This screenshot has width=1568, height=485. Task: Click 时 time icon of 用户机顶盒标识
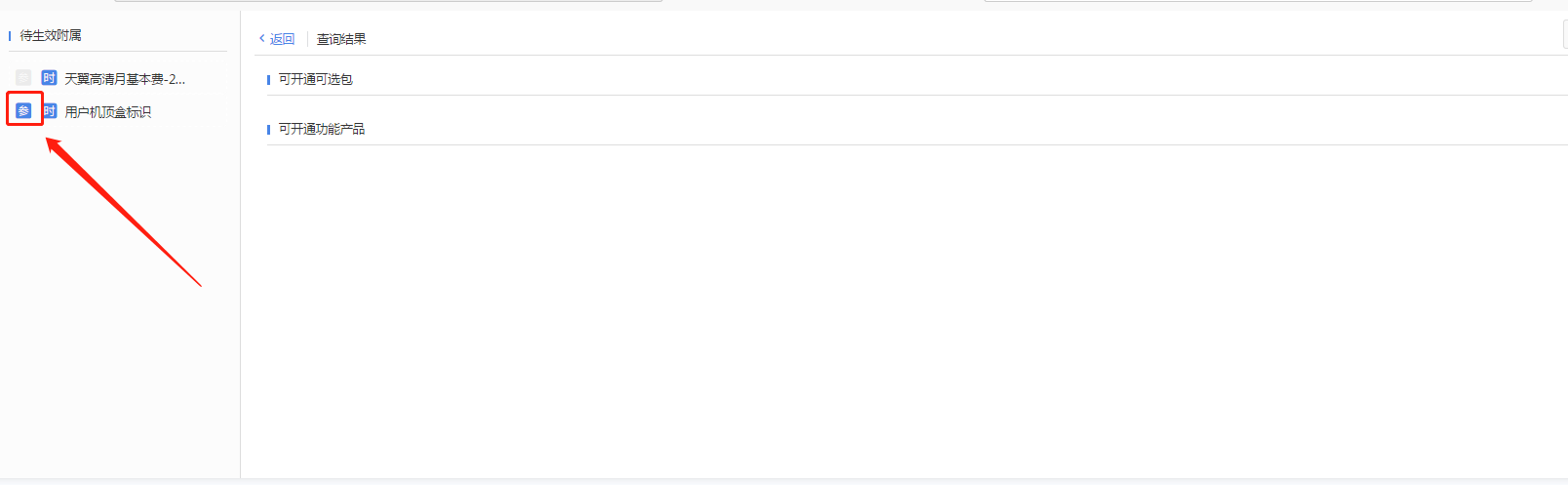[x=50, y=111]
